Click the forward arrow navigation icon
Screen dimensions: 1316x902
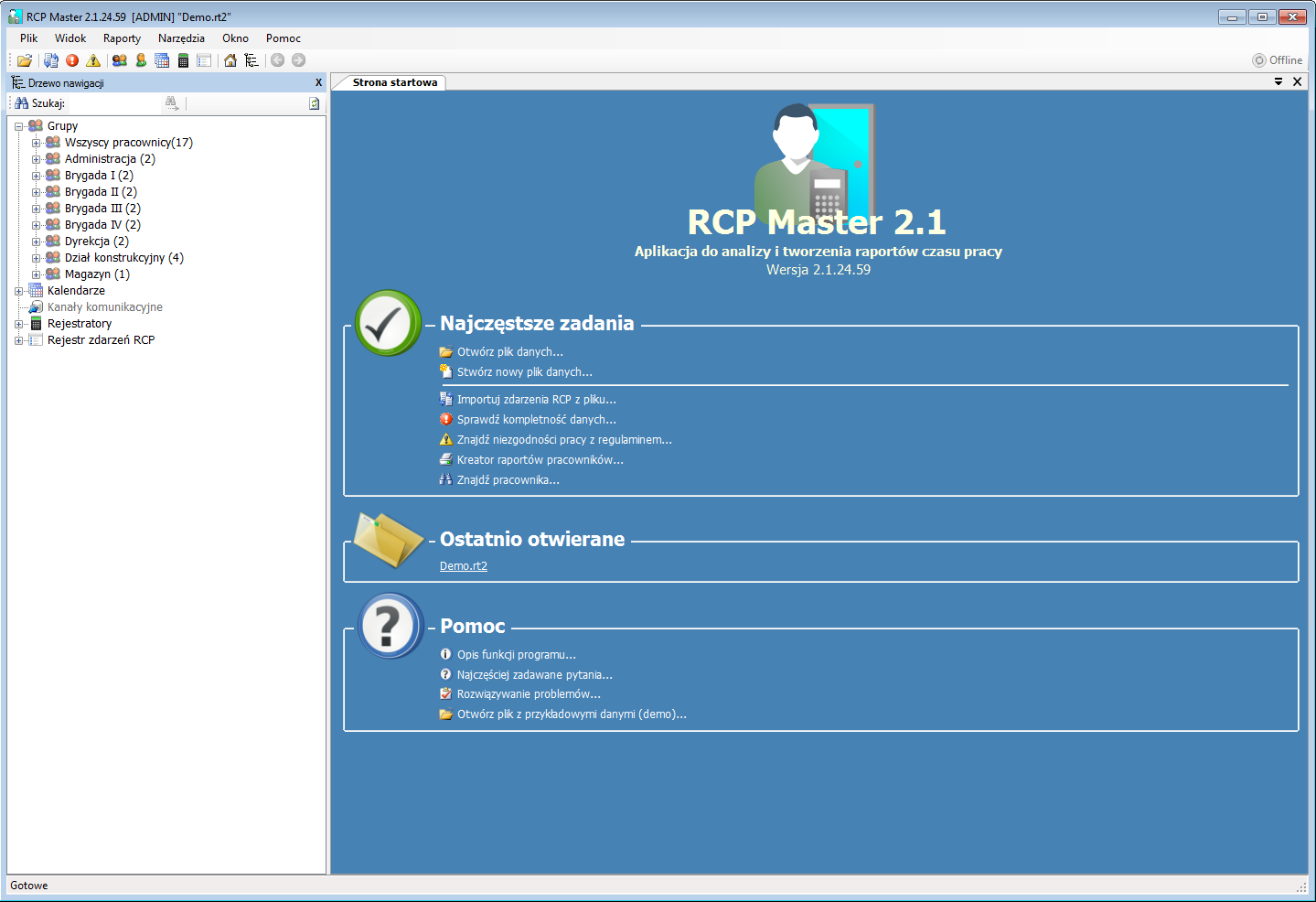[298, 60]
